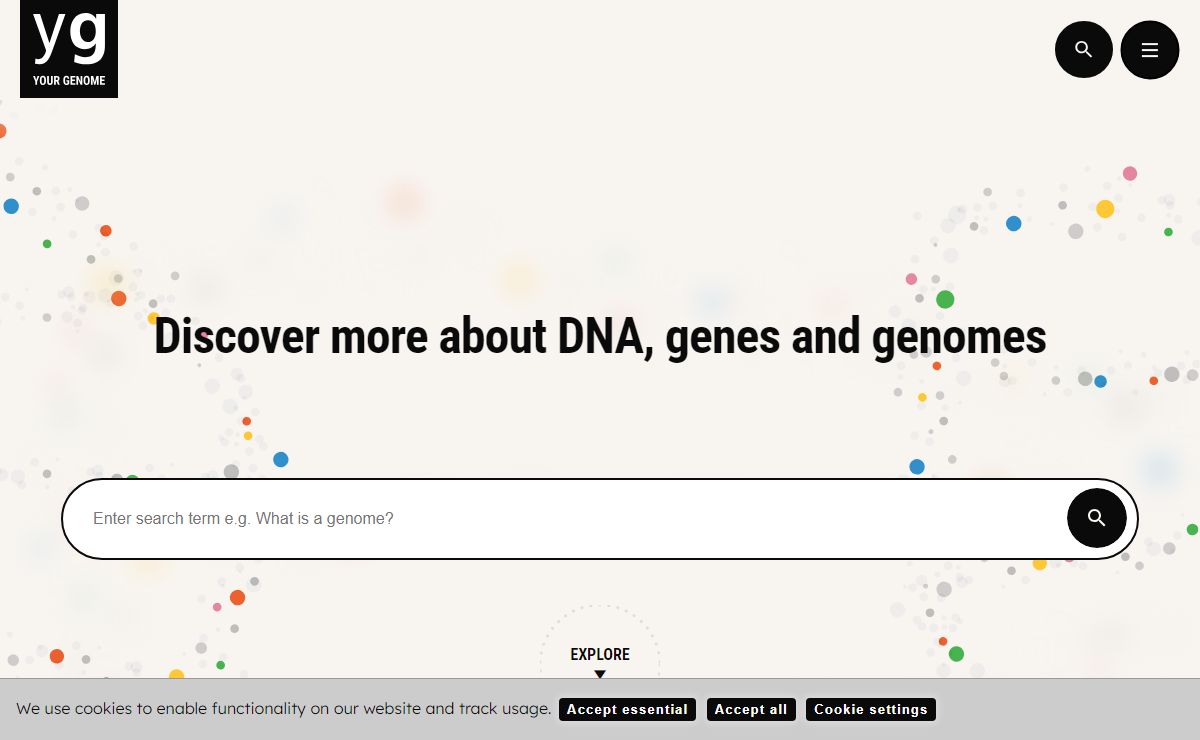Open the header search magnifier icon
Viewport: 1200px width, 740px height.
point(1084,49)
